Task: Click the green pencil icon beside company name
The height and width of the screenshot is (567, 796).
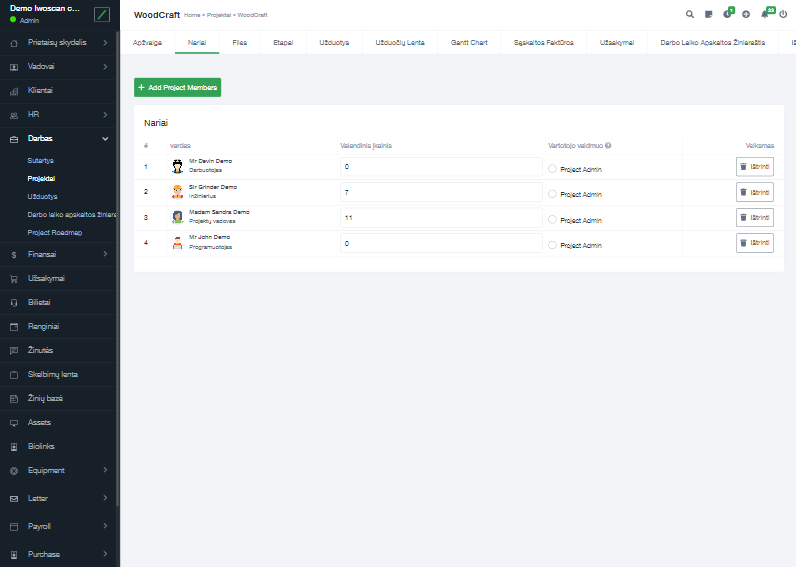Action: pyautogui.click(x=102, y=14)
